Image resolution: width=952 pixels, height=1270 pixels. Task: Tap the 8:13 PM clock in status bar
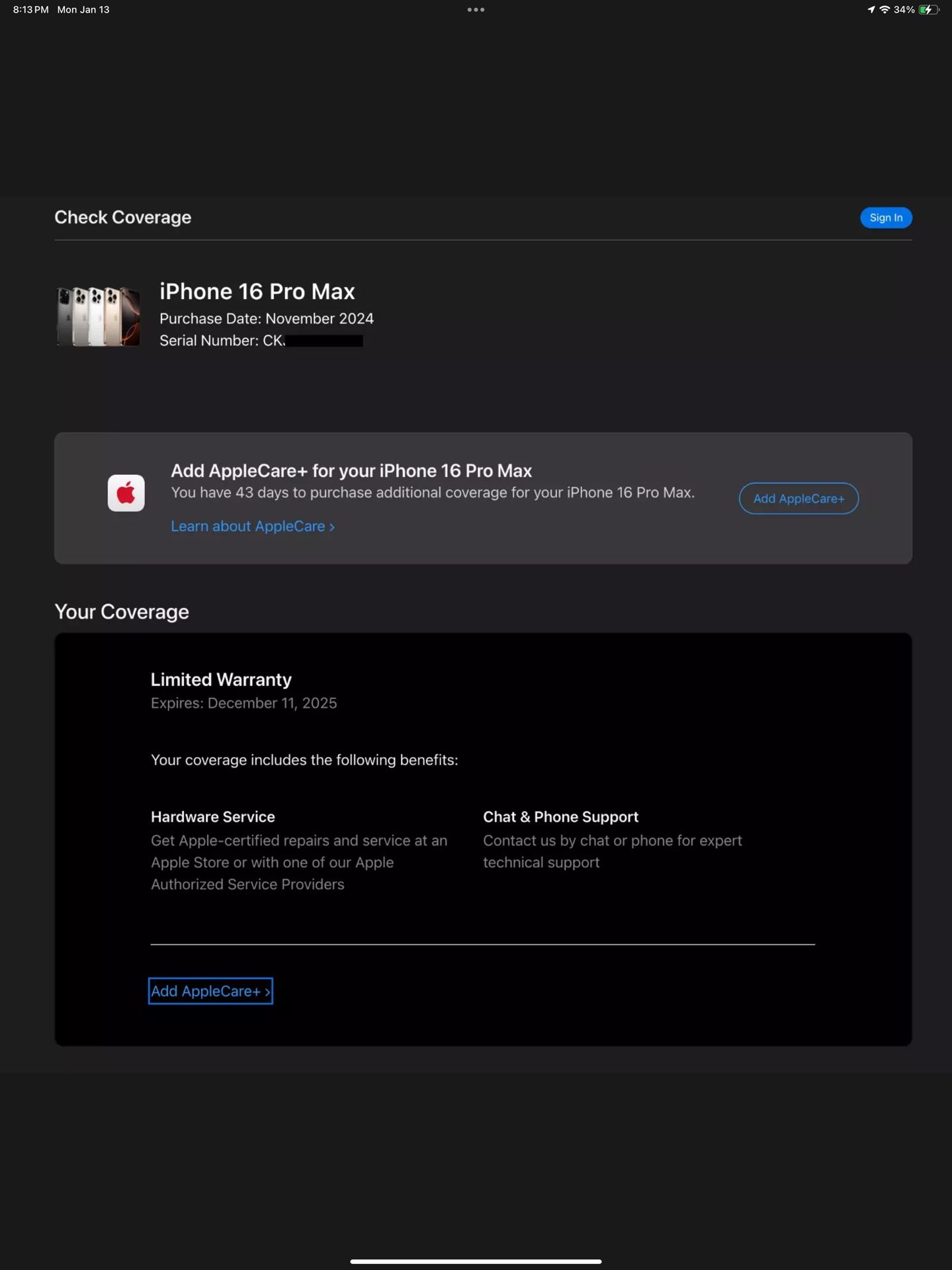pos(30,10)
